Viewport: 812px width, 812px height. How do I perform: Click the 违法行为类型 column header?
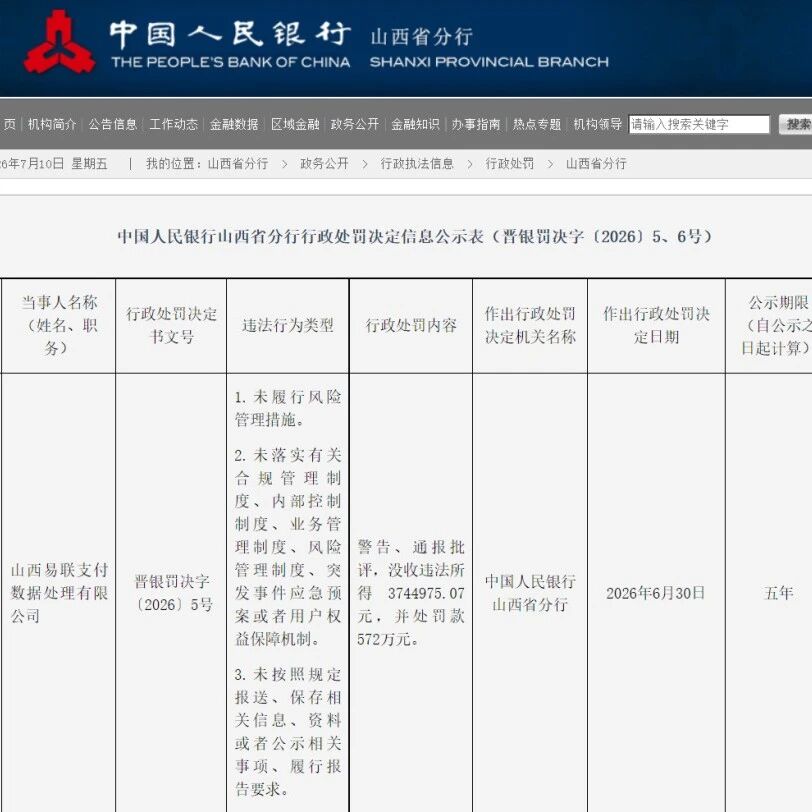pyautogui.click(x=288, y=325)
